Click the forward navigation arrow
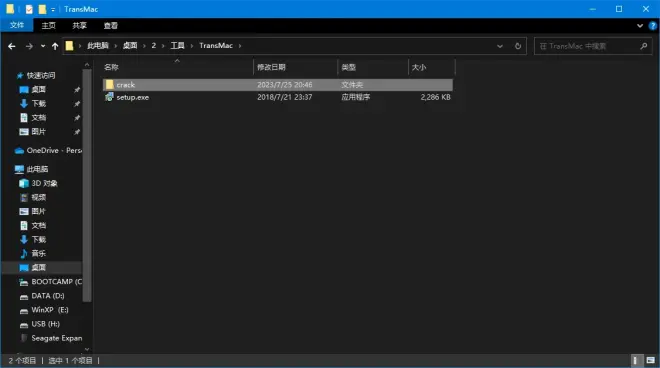Screen dimensions: 660x368 [x=29, y=46]
